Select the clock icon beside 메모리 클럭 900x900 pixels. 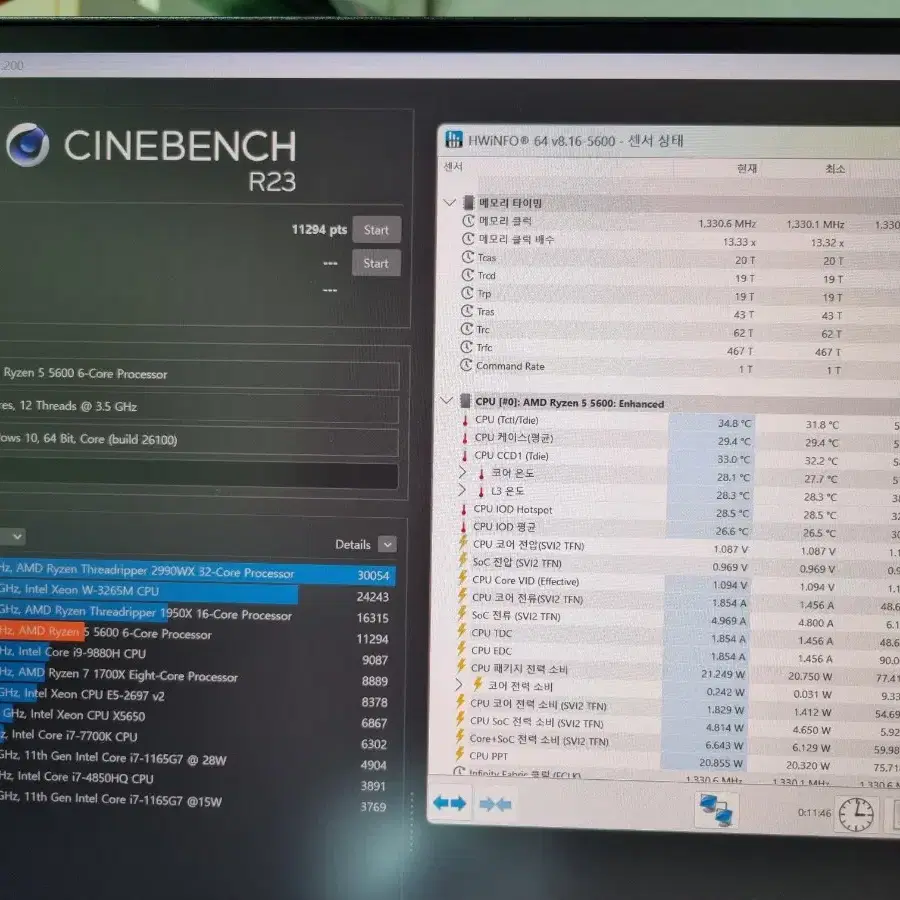click(x=468, y=220)
